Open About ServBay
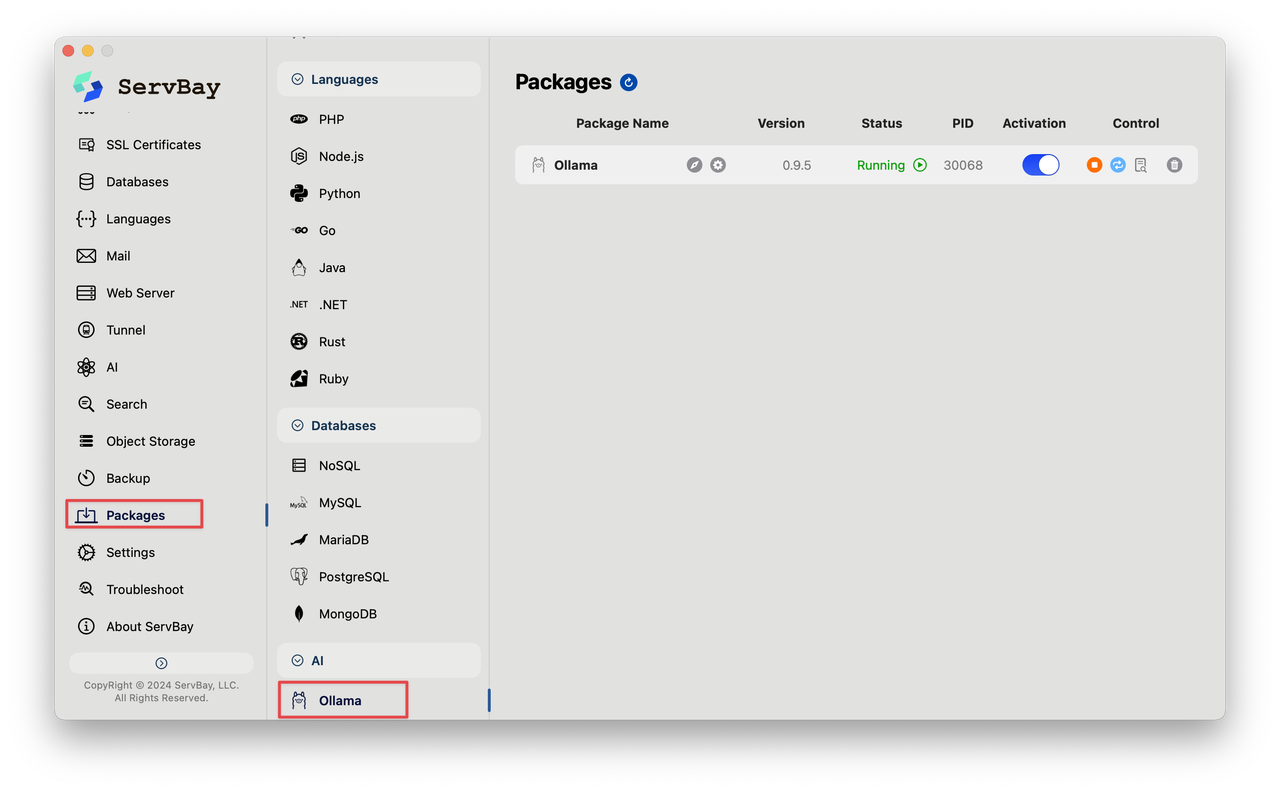Image resolution: width=1280 pixels, height=792 pixels. tap(149, 627)
